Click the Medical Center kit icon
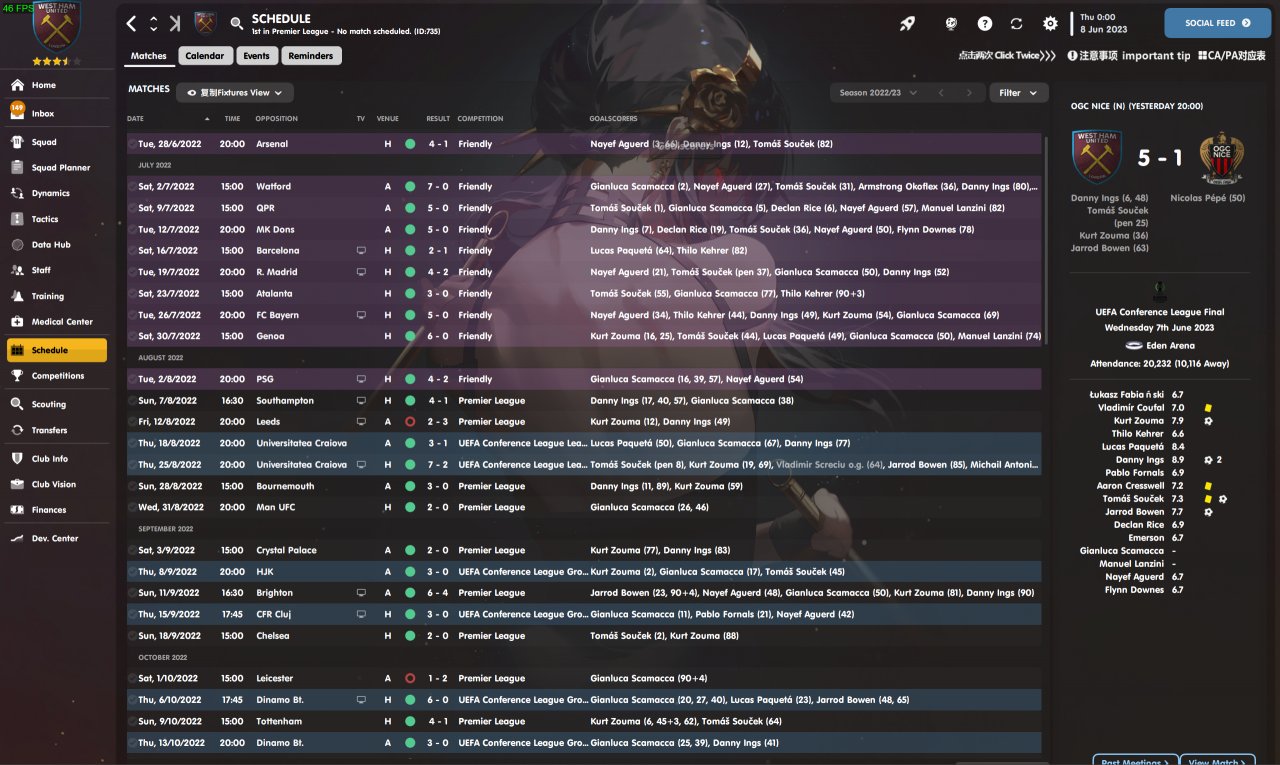Image resolution: width=1280 pixels, height=765 pixels. point(17,322)
